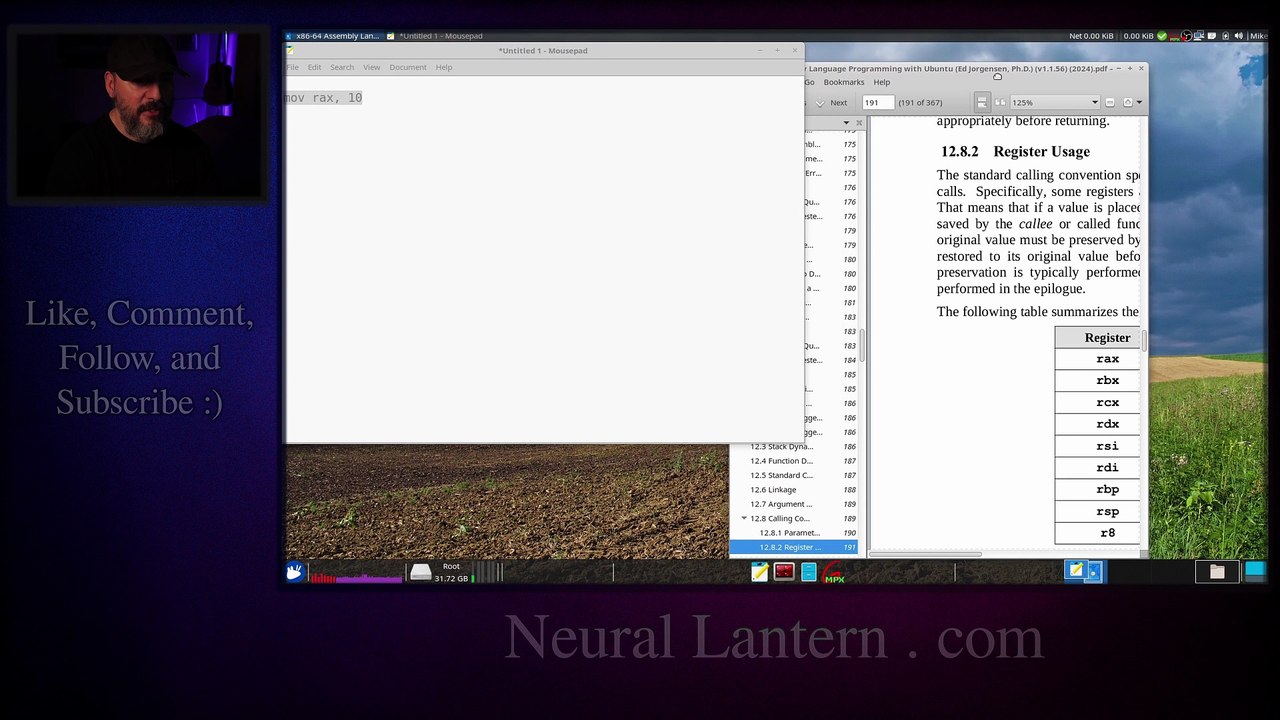Open Mousepad Document menu

pos(408,67)
